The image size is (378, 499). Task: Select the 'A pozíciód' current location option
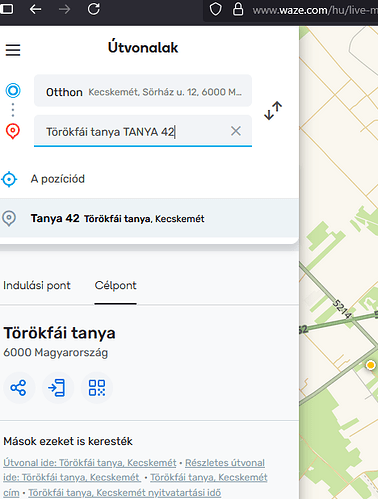coord(149,179)
